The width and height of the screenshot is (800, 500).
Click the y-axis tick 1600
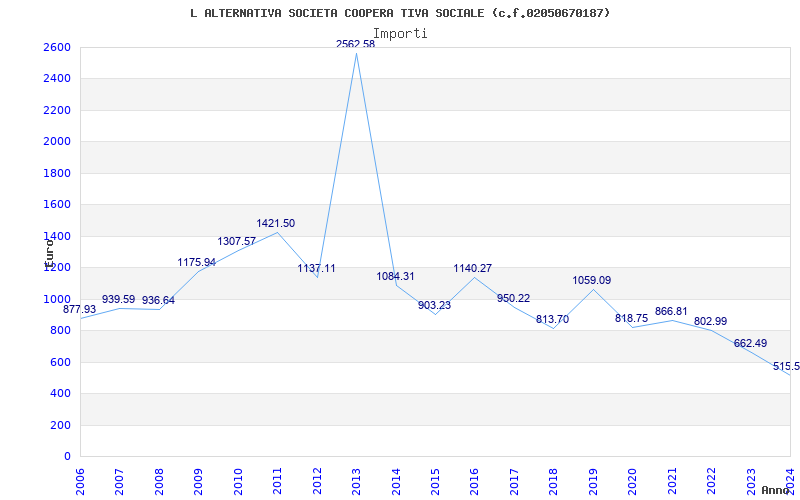pyautogui.click(x=57, y=205)
